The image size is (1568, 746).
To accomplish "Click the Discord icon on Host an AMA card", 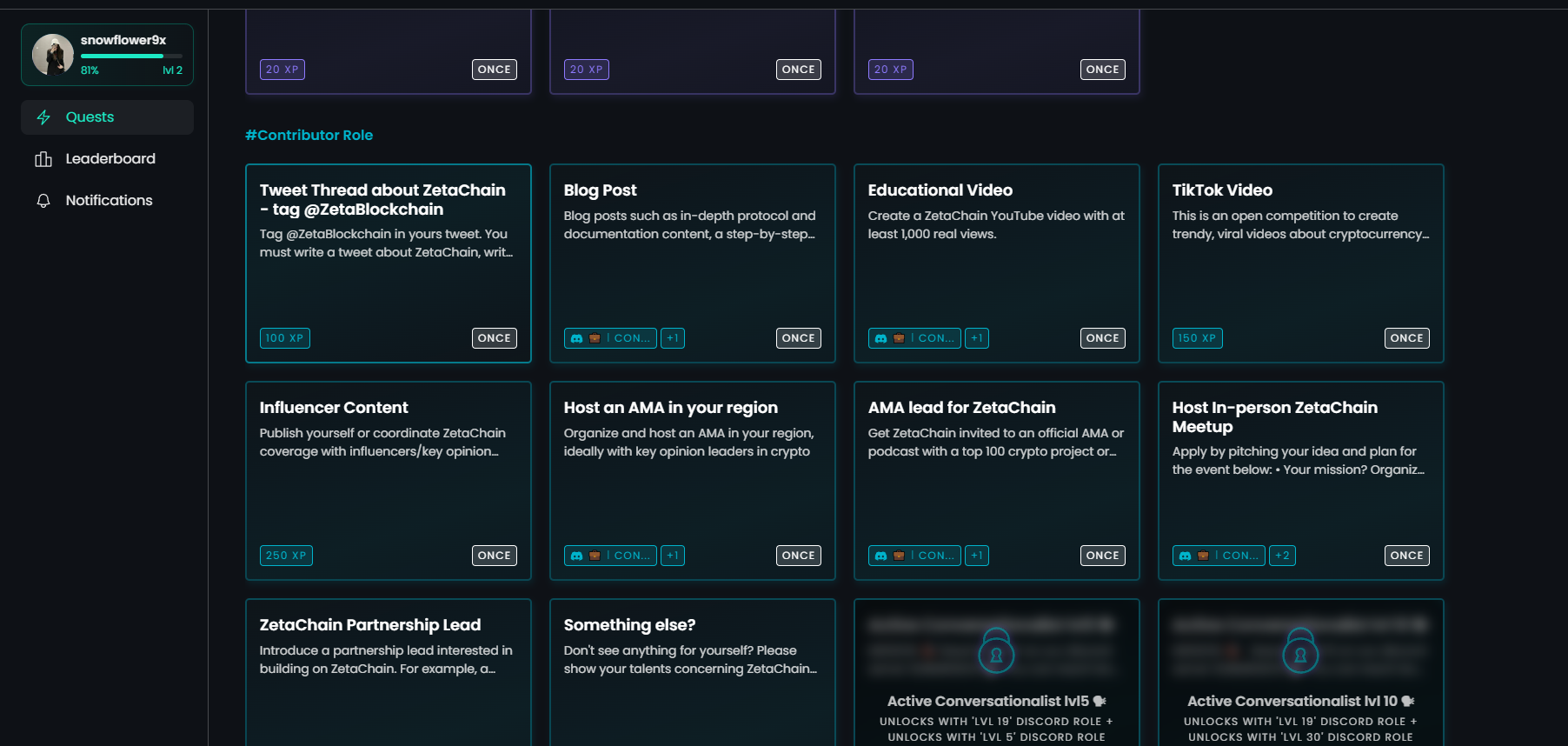I will [x=576, y=556].
